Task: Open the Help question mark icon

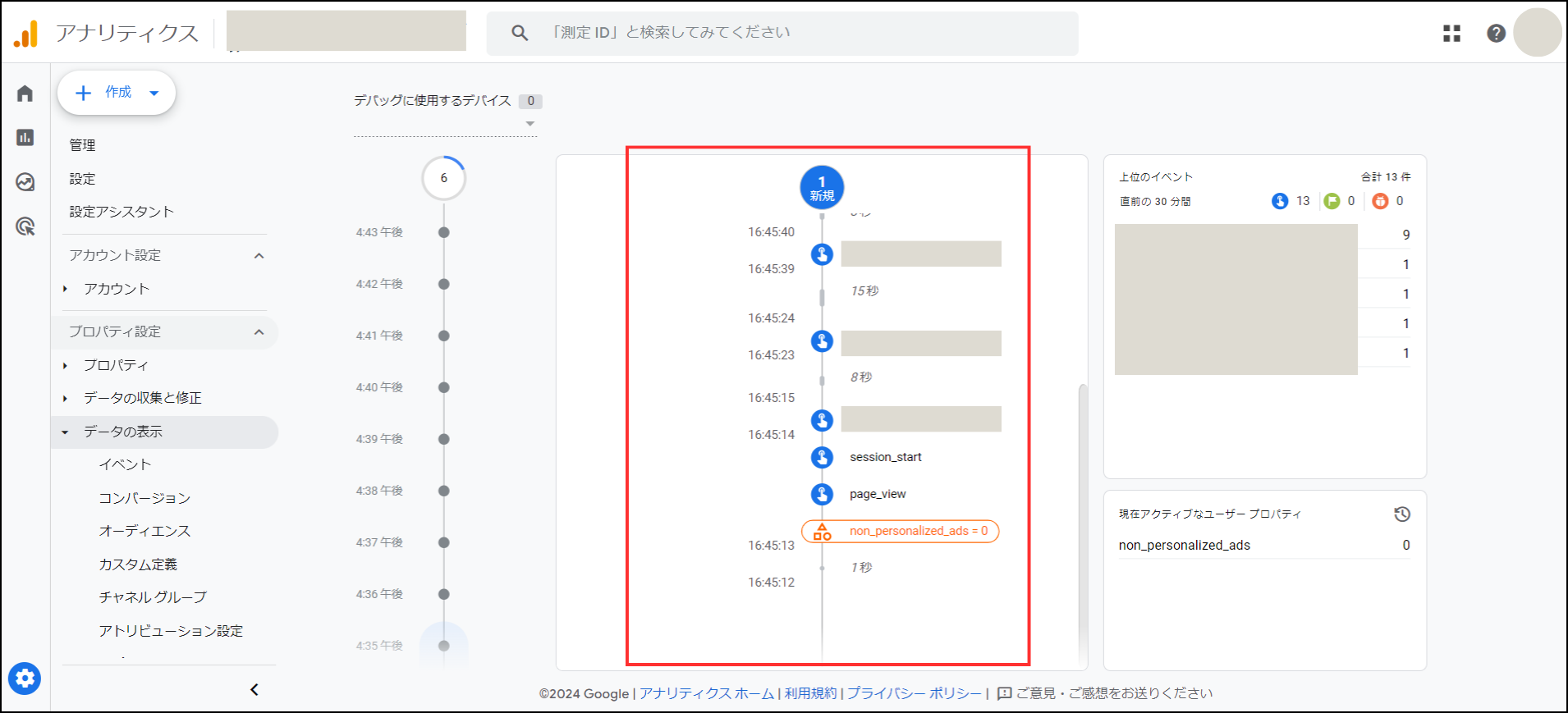Action: (1496, 33)
